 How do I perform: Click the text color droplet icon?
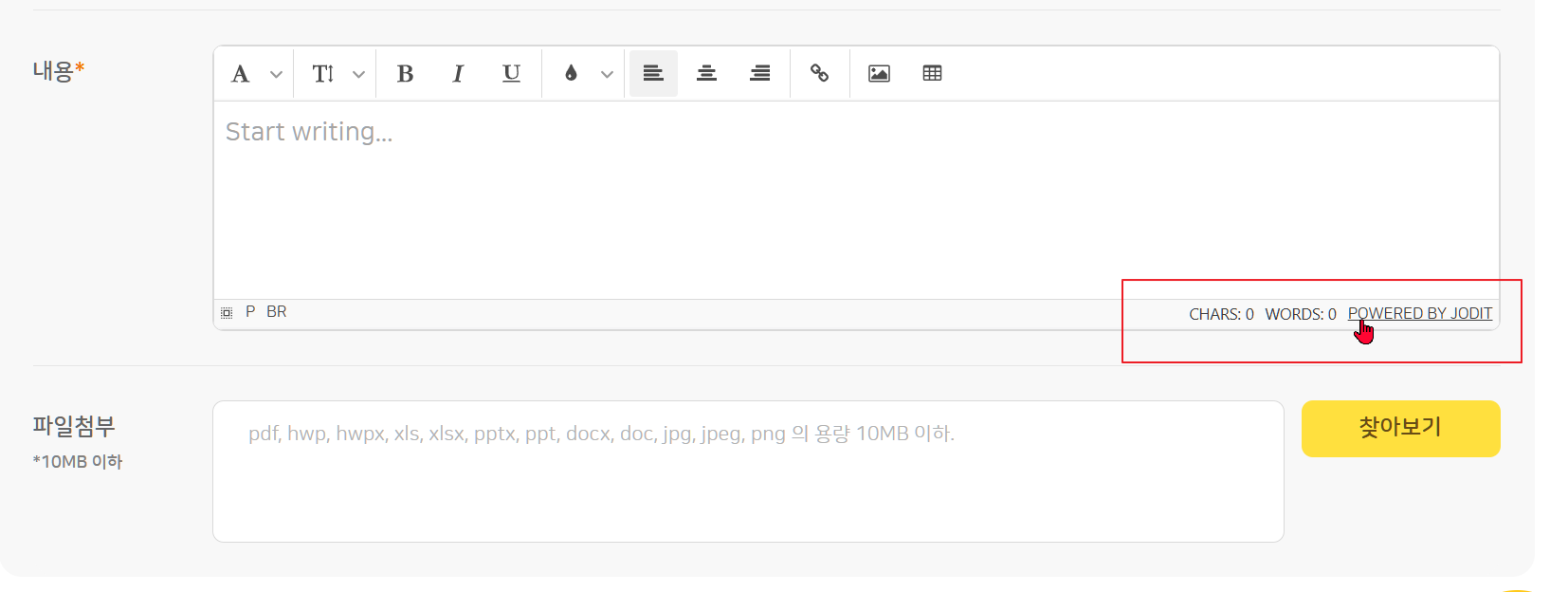[x=571, y=74]
